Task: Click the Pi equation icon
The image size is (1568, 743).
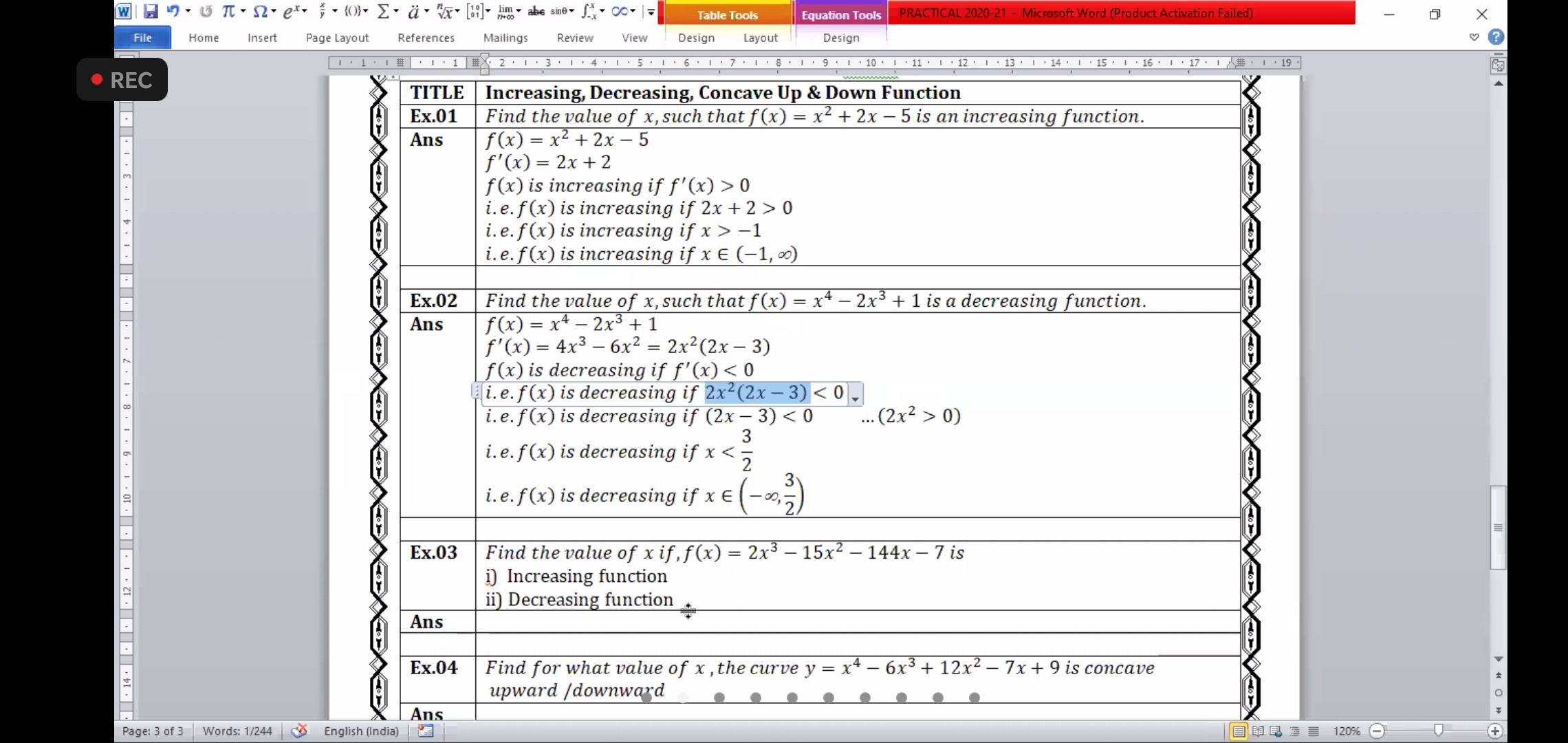Action: point(228,12)
